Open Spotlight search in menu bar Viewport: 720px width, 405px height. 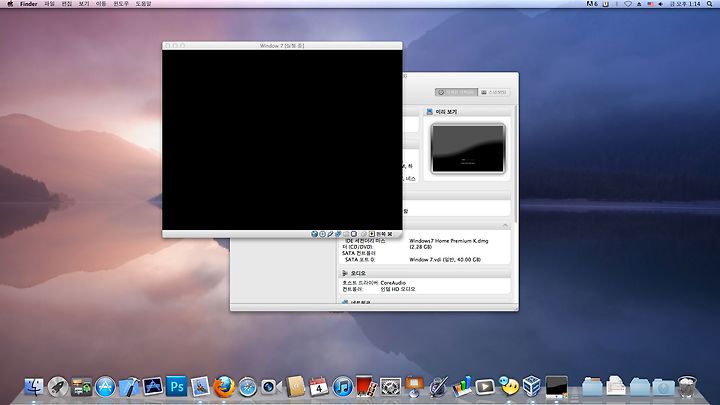pyautogui.click(x=709, y=4)
